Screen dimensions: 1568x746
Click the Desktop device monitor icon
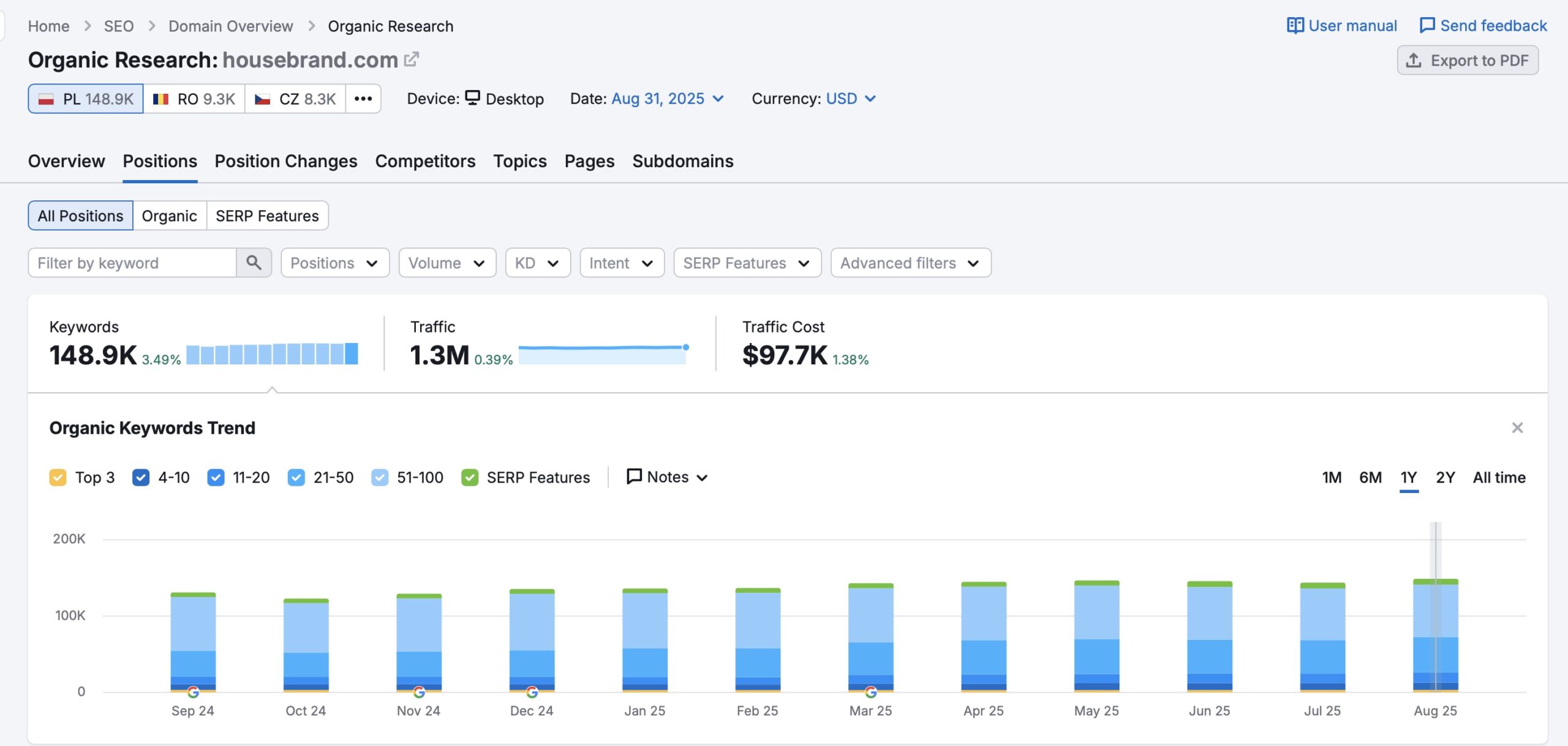(472, 98)
